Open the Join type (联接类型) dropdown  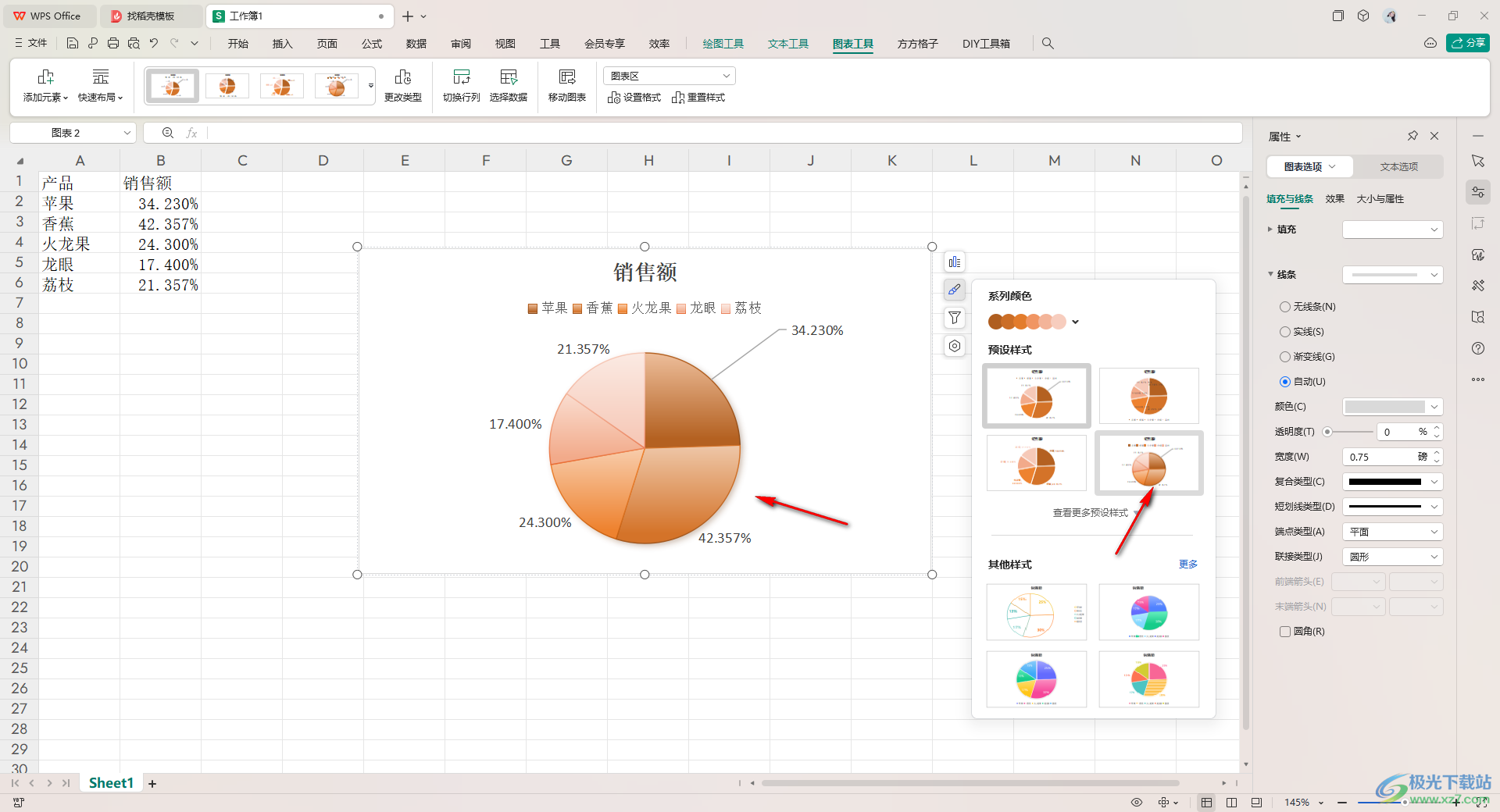point(1393,557)
